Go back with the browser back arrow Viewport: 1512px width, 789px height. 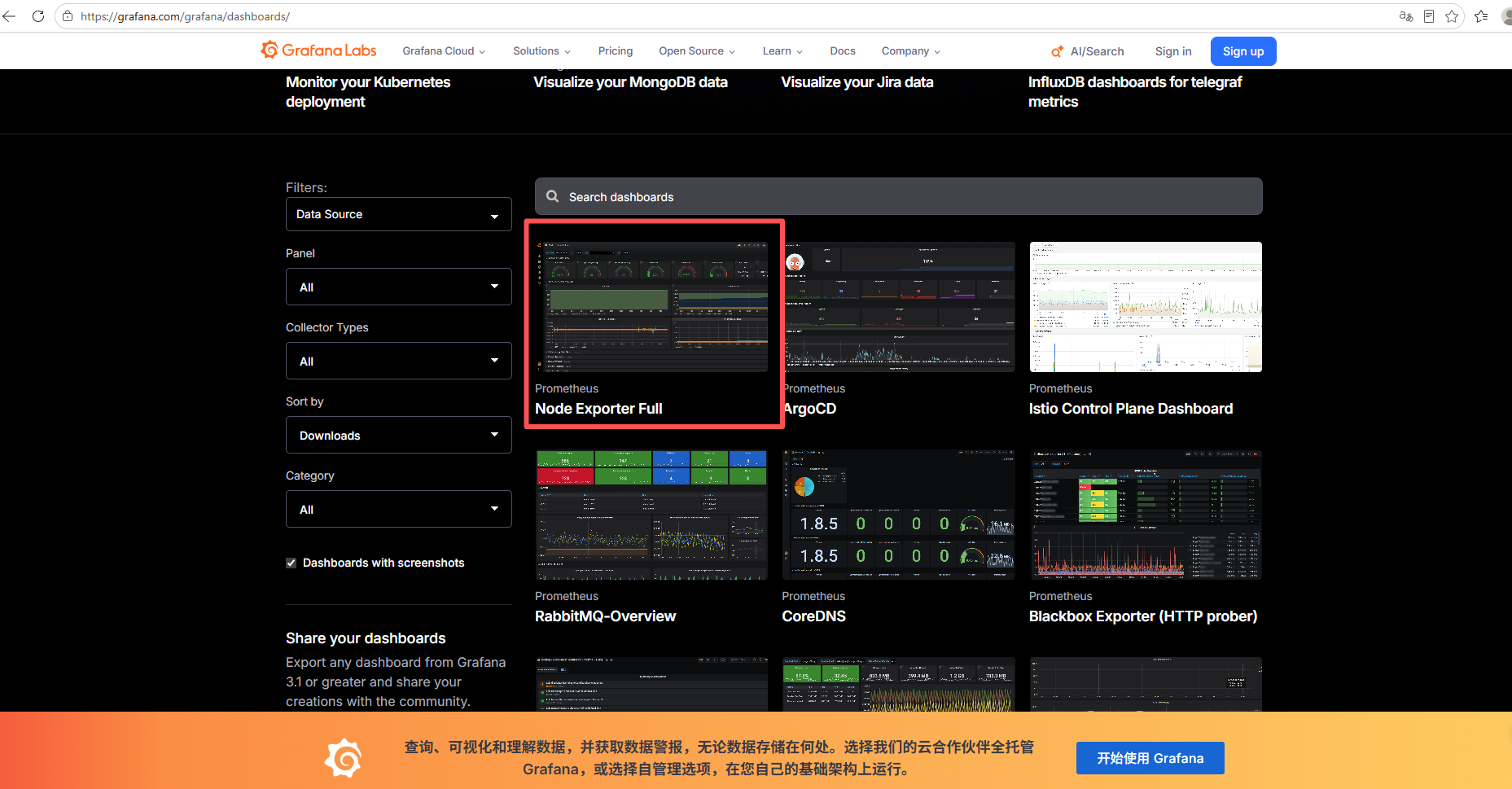click(x=10, y=16)
